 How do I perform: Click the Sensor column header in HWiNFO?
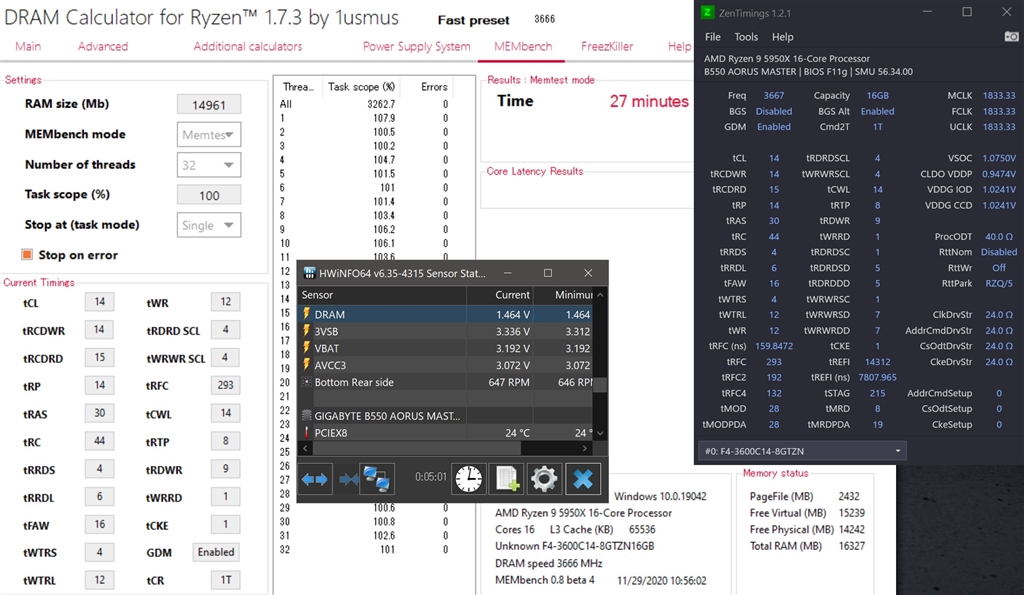point(382,295)
